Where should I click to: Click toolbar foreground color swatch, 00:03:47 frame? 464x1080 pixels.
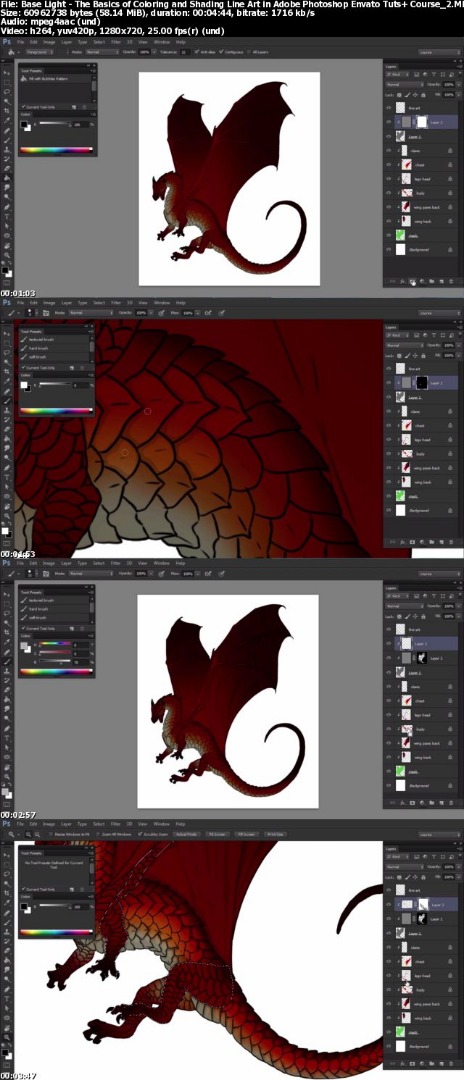(5, 1052)
